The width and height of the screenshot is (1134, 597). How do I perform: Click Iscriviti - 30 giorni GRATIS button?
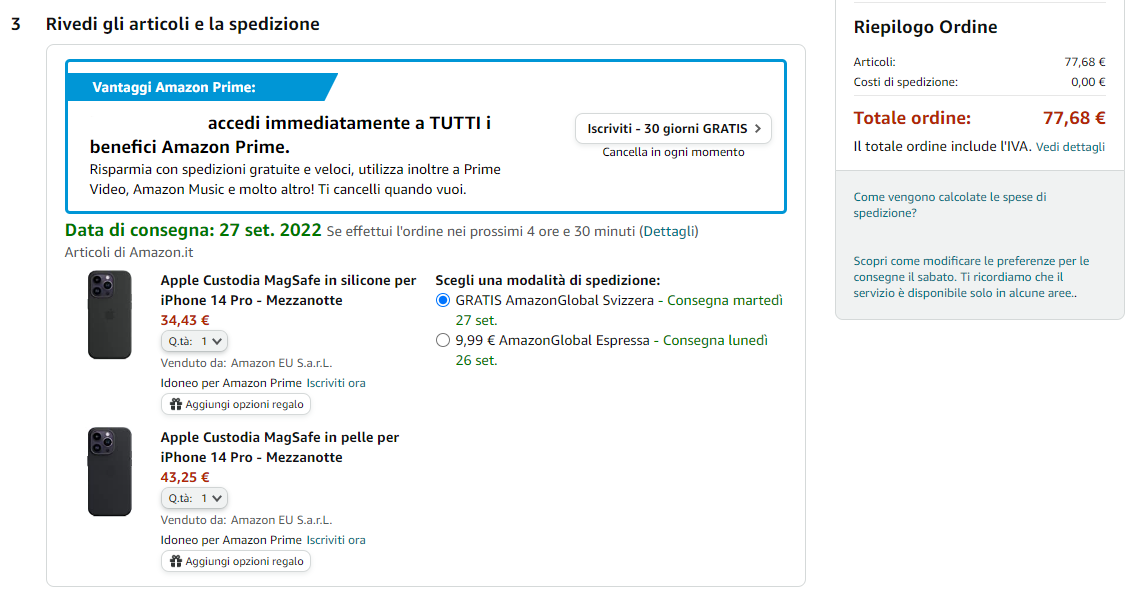point(673,128)
